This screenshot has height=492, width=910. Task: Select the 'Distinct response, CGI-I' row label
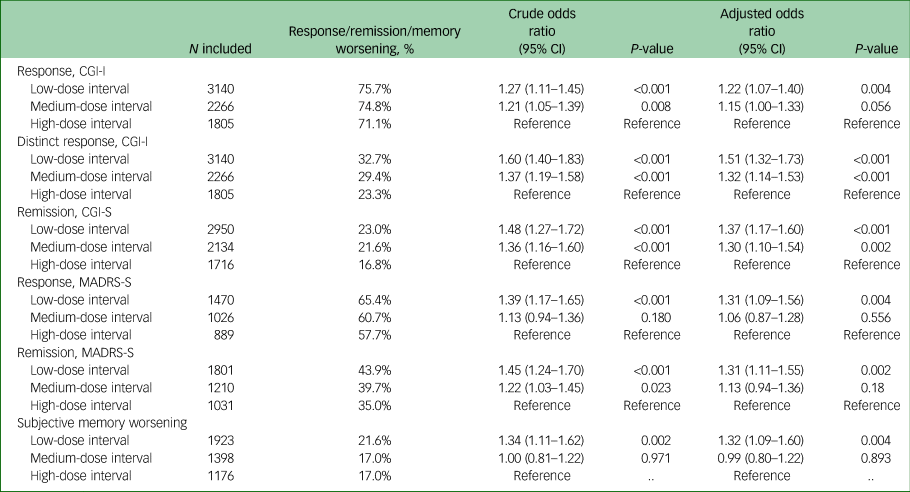coord(88,141)
